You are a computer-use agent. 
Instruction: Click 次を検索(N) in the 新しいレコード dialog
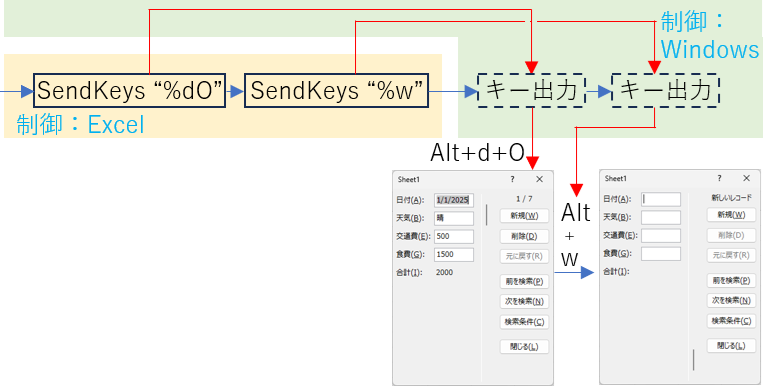coord(731,300)
